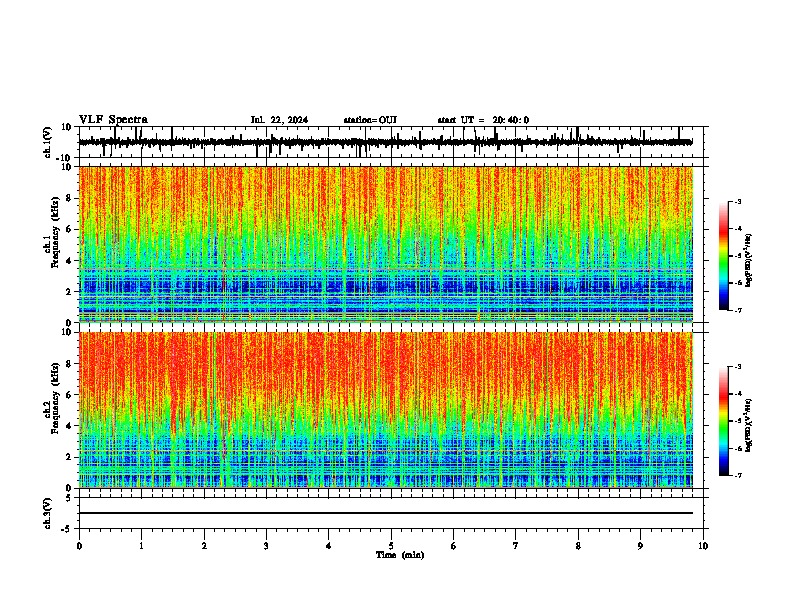Image resolution: width=792 pixels, height=612 pixels.
Task: Click the "Time (min)" x-axis label
Action: (x=400, y=555)
